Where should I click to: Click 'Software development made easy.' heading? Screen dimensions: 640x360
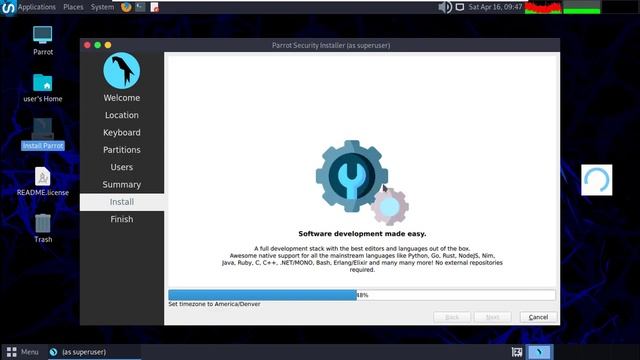362,233
